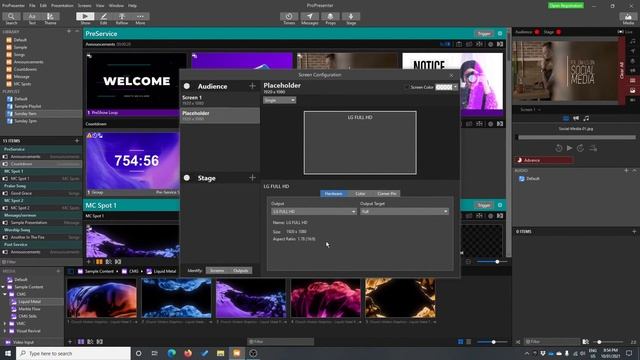Skip backward in media transport
Image resolution: width=640 pixels, height=360 pixels.
click(558, 148)
